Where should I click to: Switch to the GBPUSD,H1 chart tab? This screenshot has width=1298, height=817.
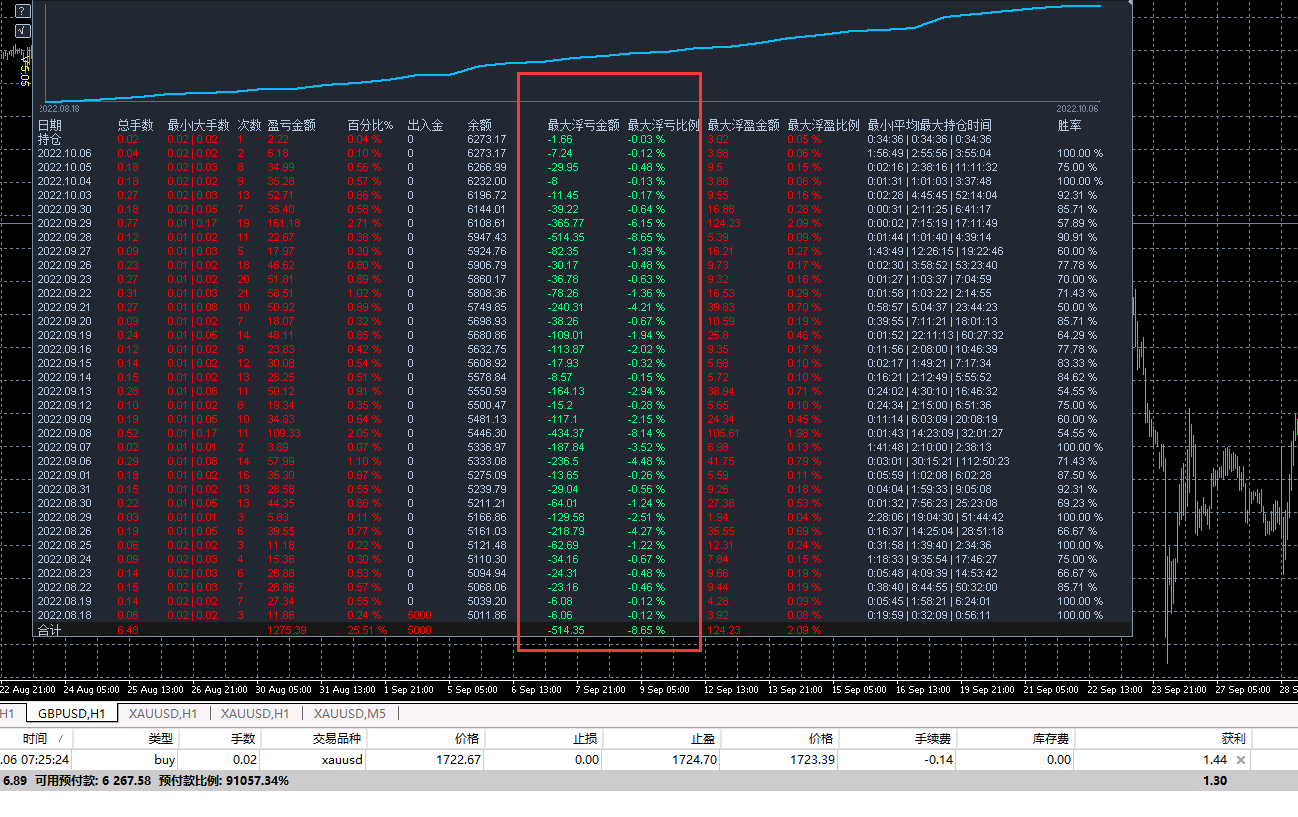click(x=71, y=713)
